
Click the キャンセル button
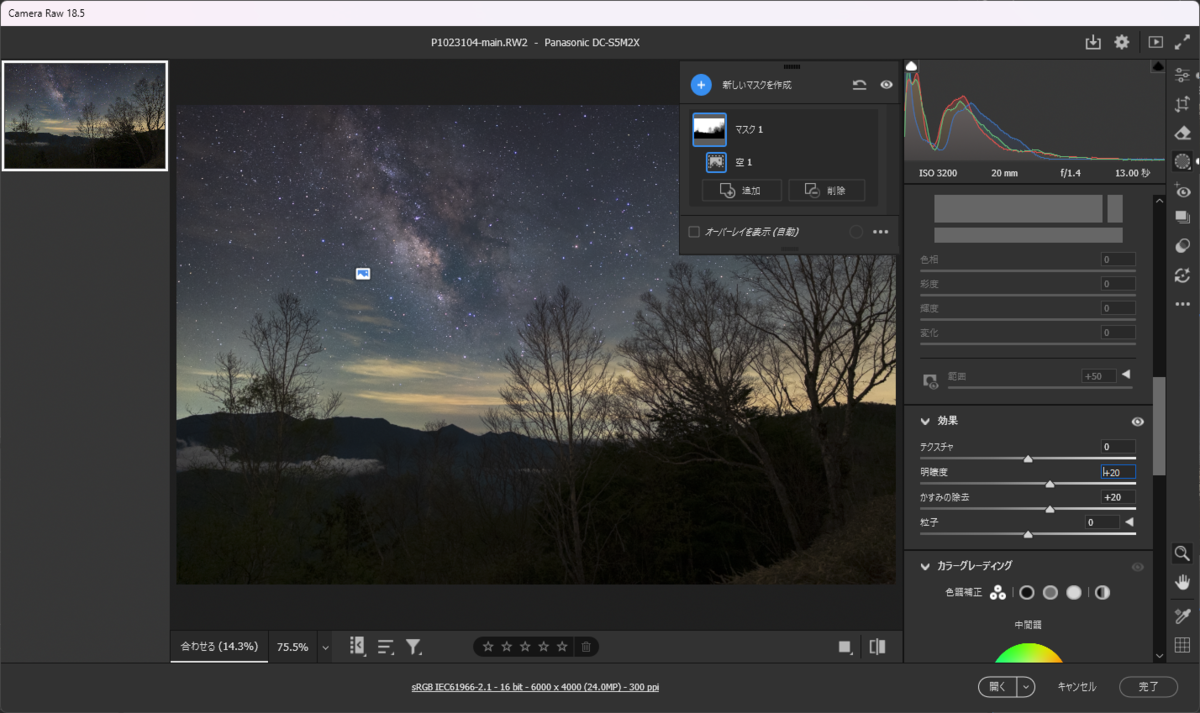point(1077,687)
